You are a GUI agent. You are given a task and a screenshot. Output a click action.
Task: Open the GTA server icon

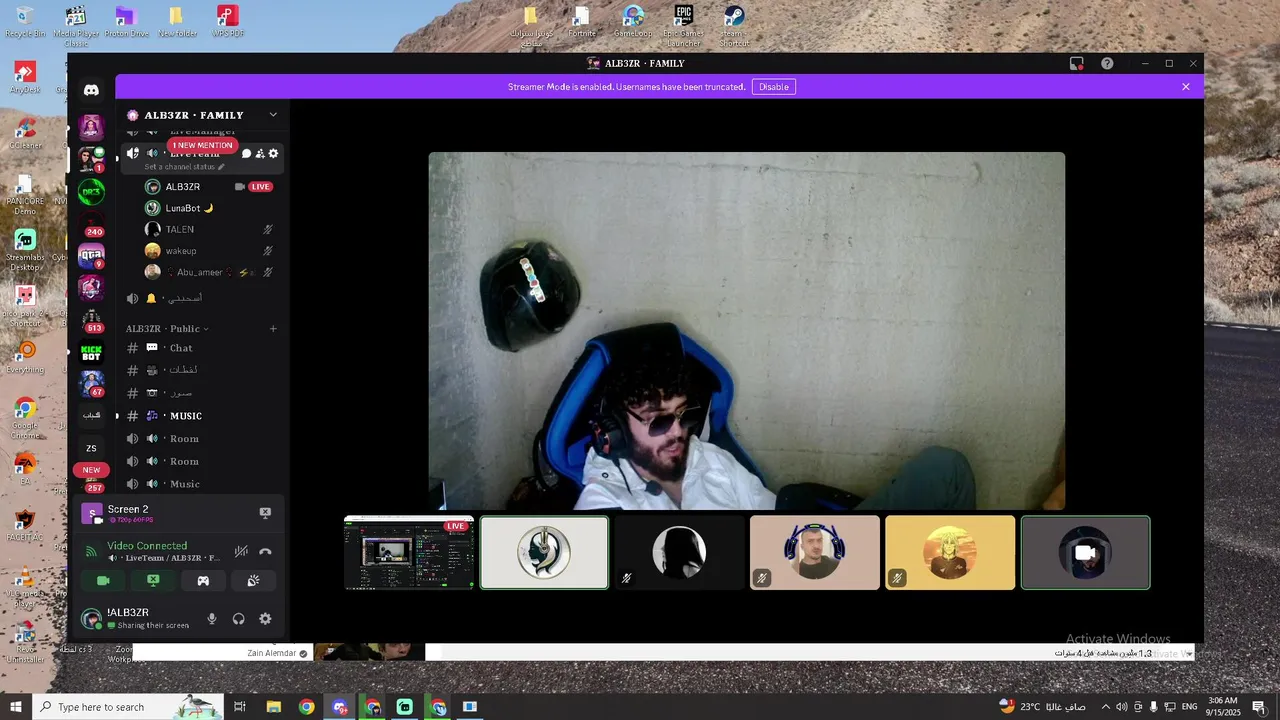click(x=91, y=257)
